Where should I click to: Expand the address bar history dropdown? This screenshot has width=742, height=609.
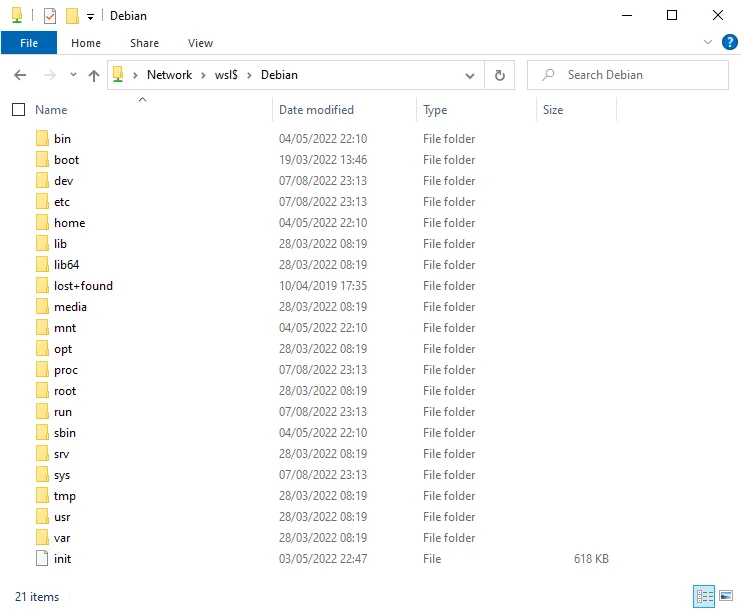[x=469, y=75]
